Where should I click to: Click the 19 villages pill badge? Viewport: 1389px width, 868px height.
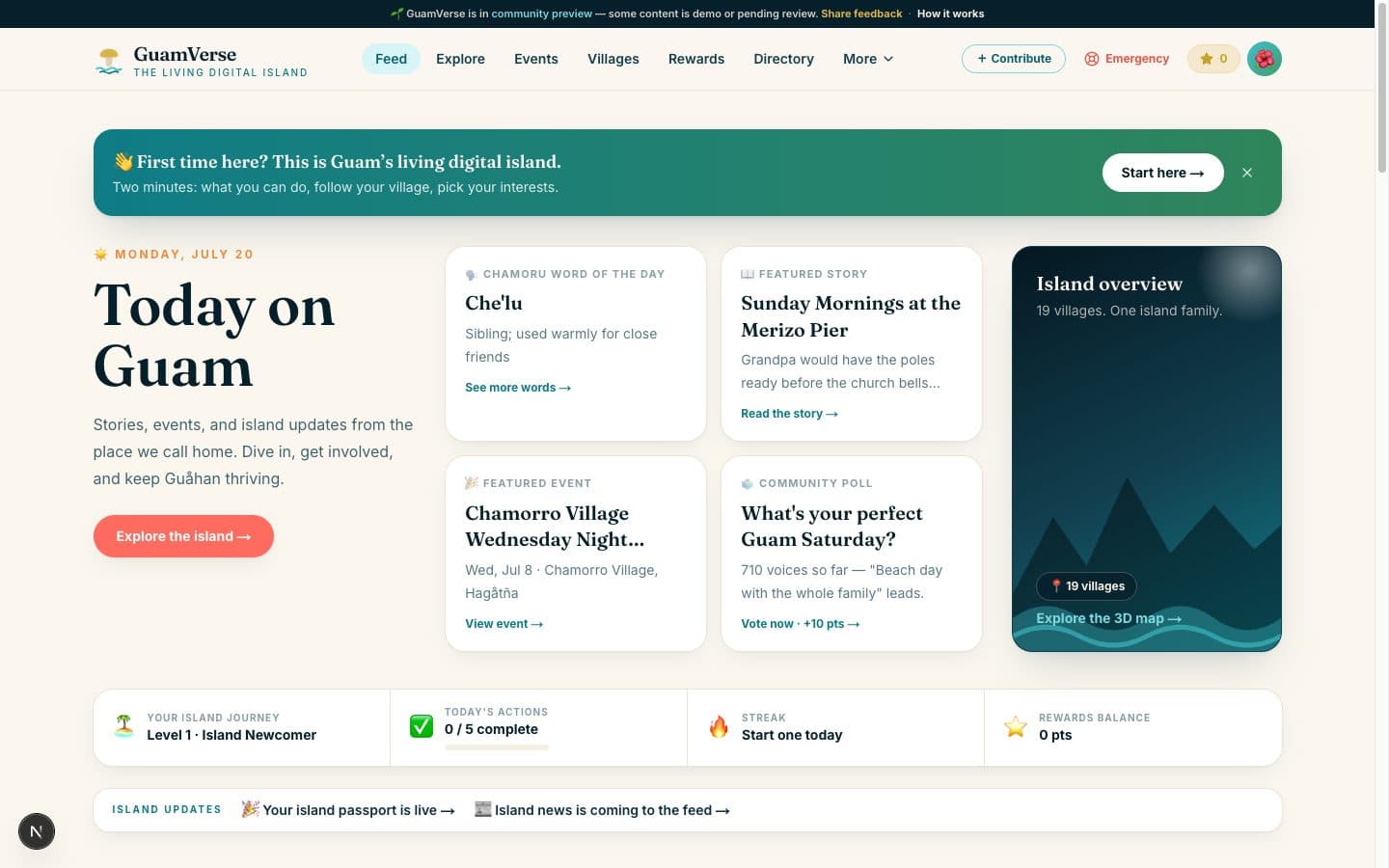coord(1087,586)
